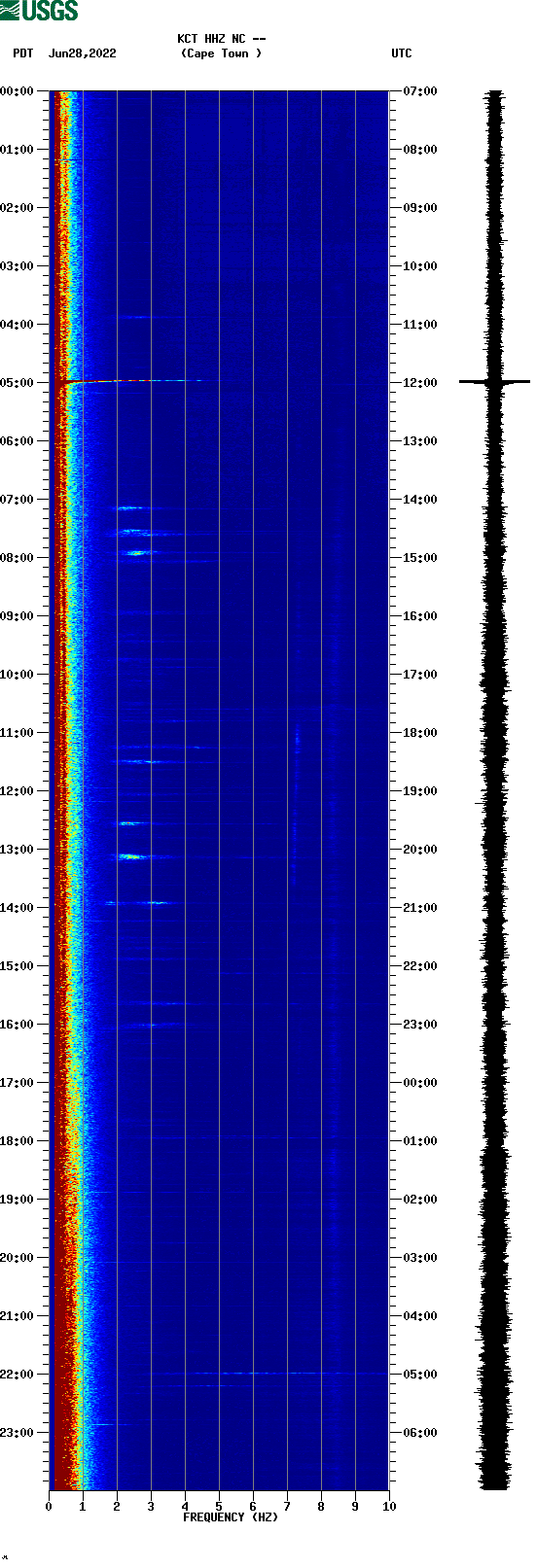The height and width of the screenshot is (1568, 537).
Task: Click the Cape Town station name
Action: [222, 53]
